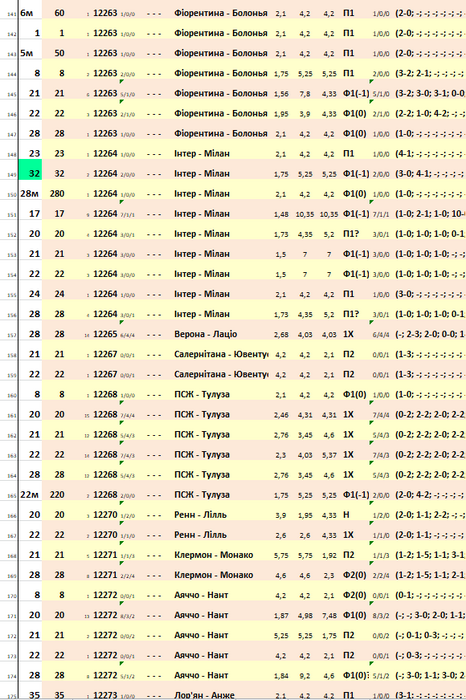This screenshot has width=466, height=700.
Task: Click Ф1(-1) in the Фіорентина - Болонья row
Action: (x=356, y=93)
